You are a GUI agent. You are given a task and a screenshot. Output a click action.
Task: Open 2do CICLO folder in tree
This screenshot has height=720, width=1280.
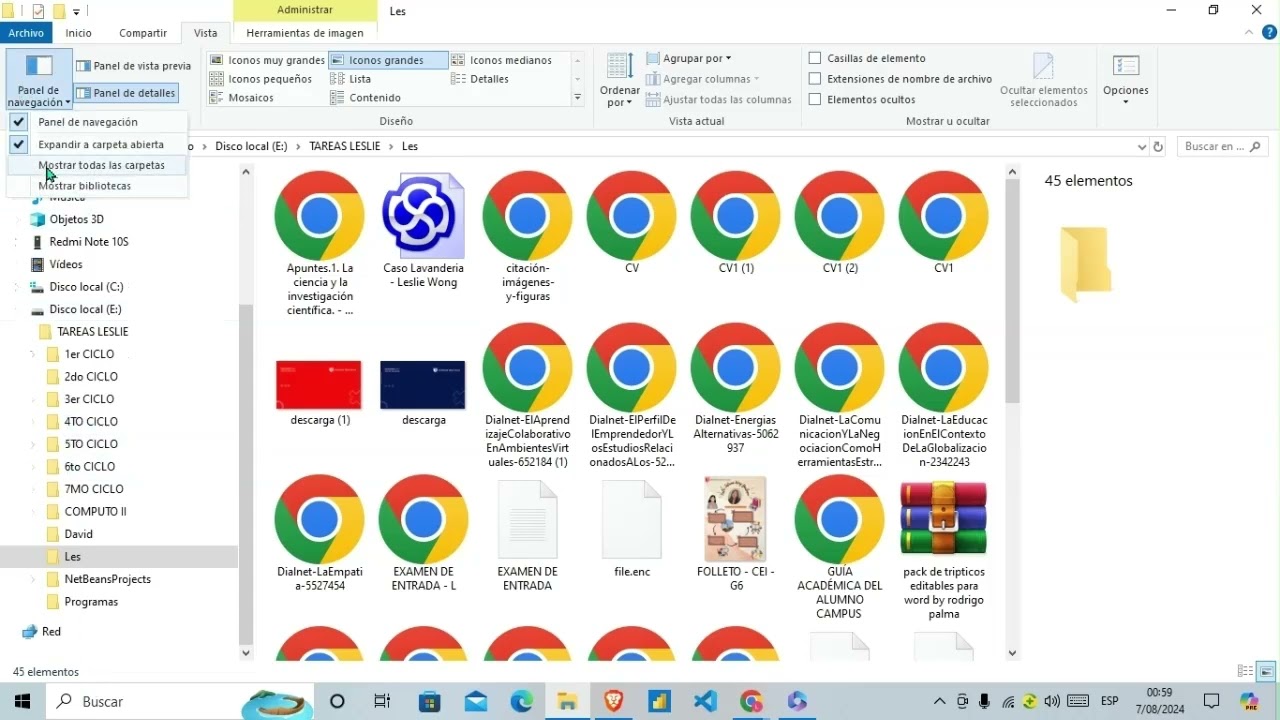(91, 377)
